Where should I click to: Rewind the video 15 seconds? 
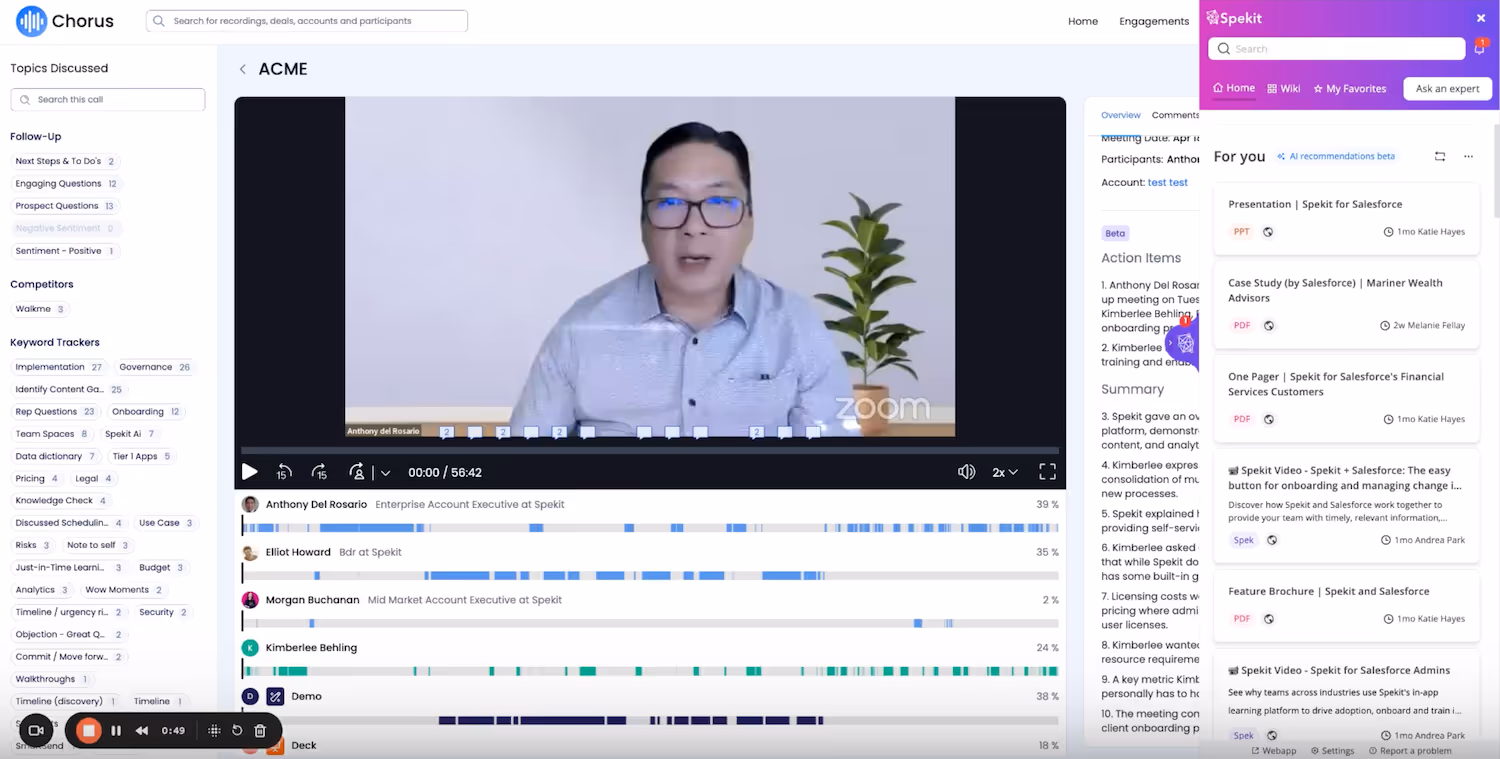pyautogui.click(x=284, y=472)
